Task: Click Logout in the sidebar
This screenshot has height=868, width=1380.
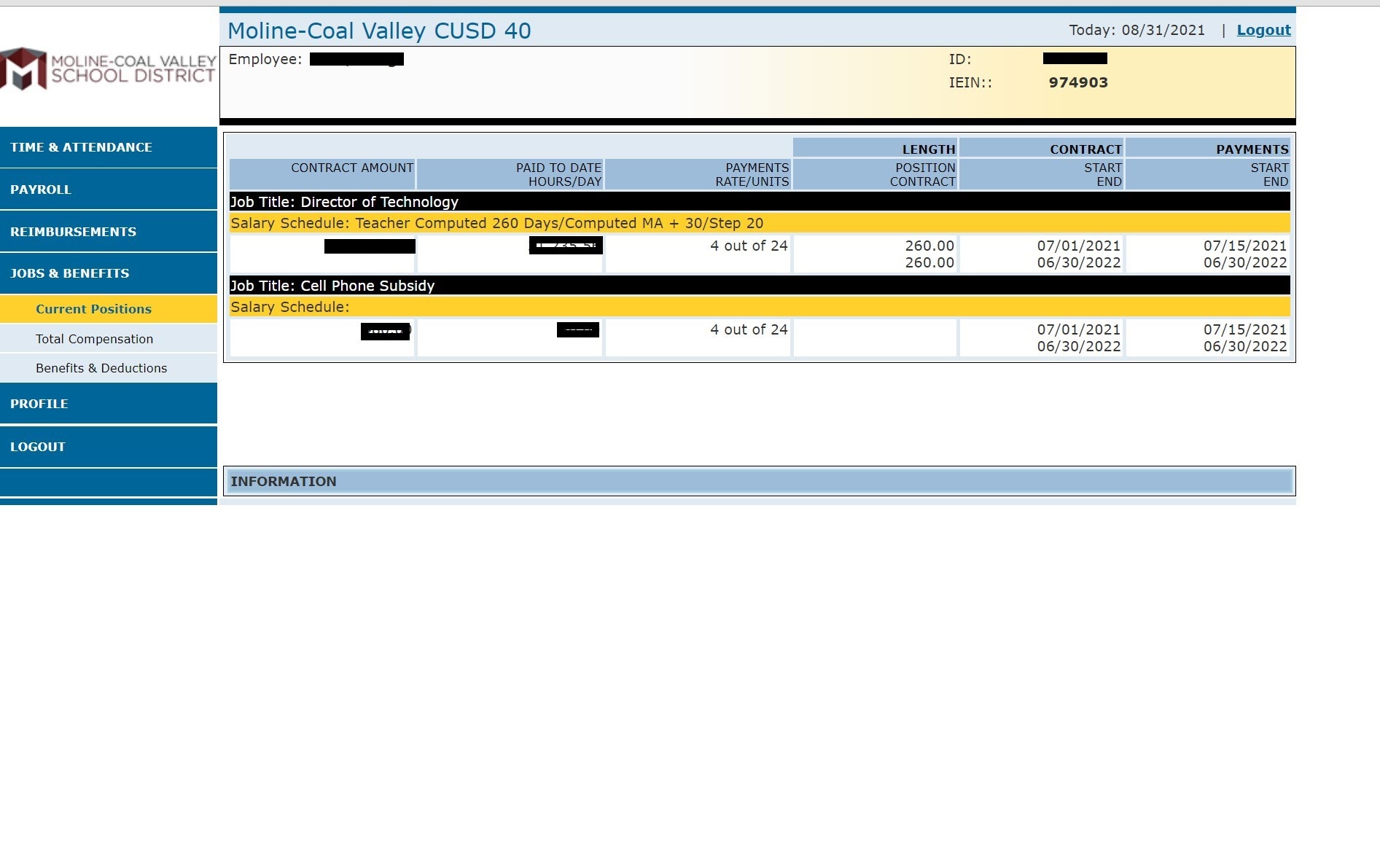Action: click(38, 447)
